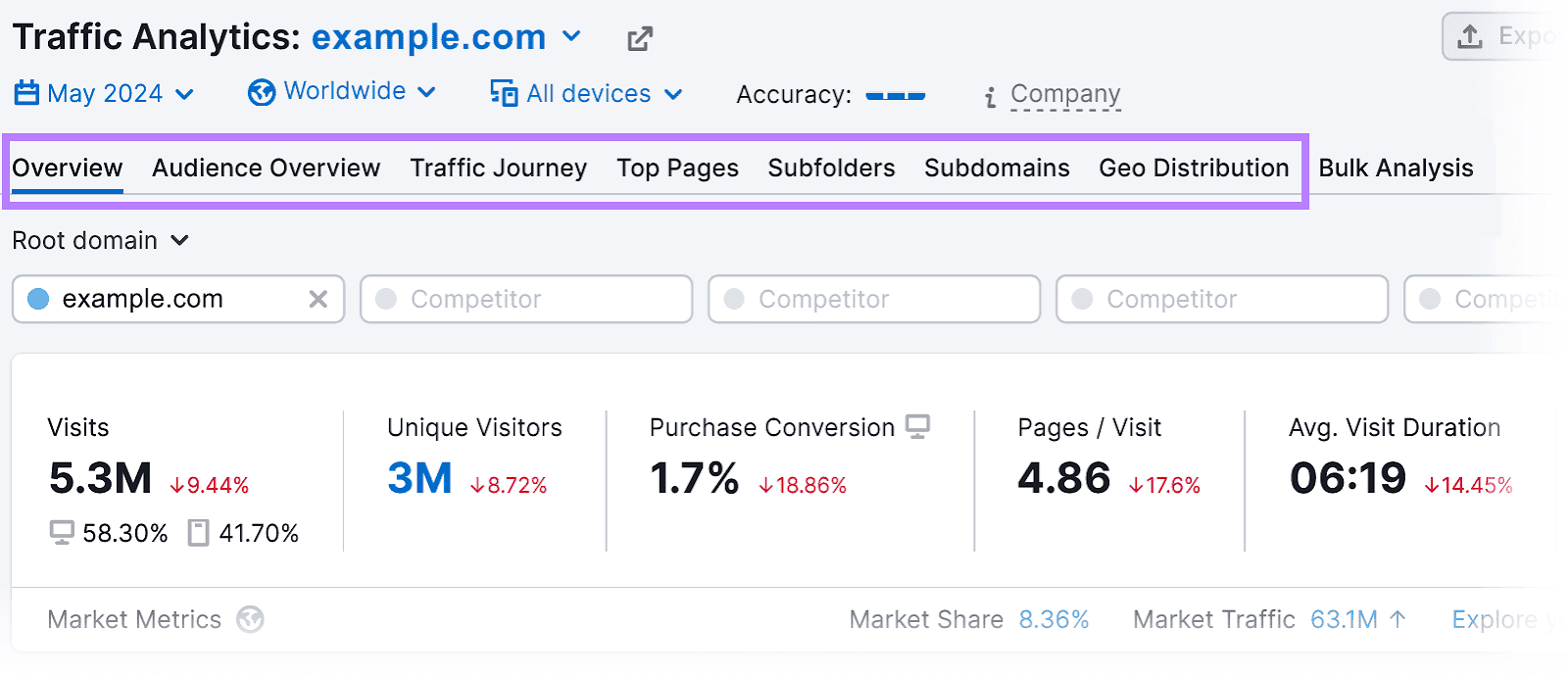Switch to Bulk Analysis
This screenshot has width=1568, height=675.
click(1396, 168)
